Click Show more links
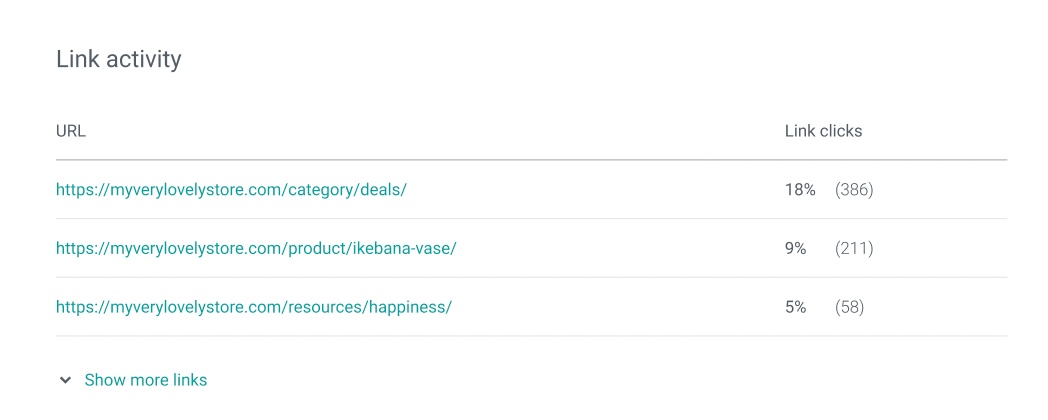This screenshot has width=1048, height=420. point(146,381)
